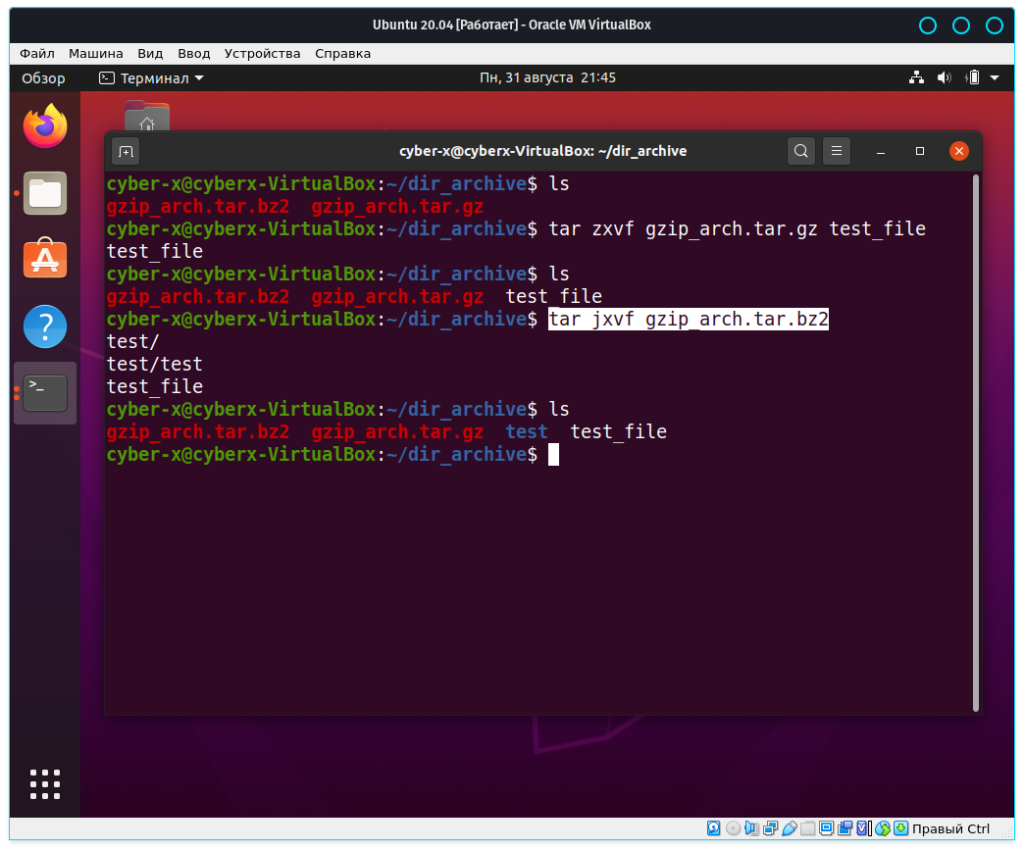This screenshot has height=850, width=1024.
Task: Open a new terminal tab
Action: [126, 151]
